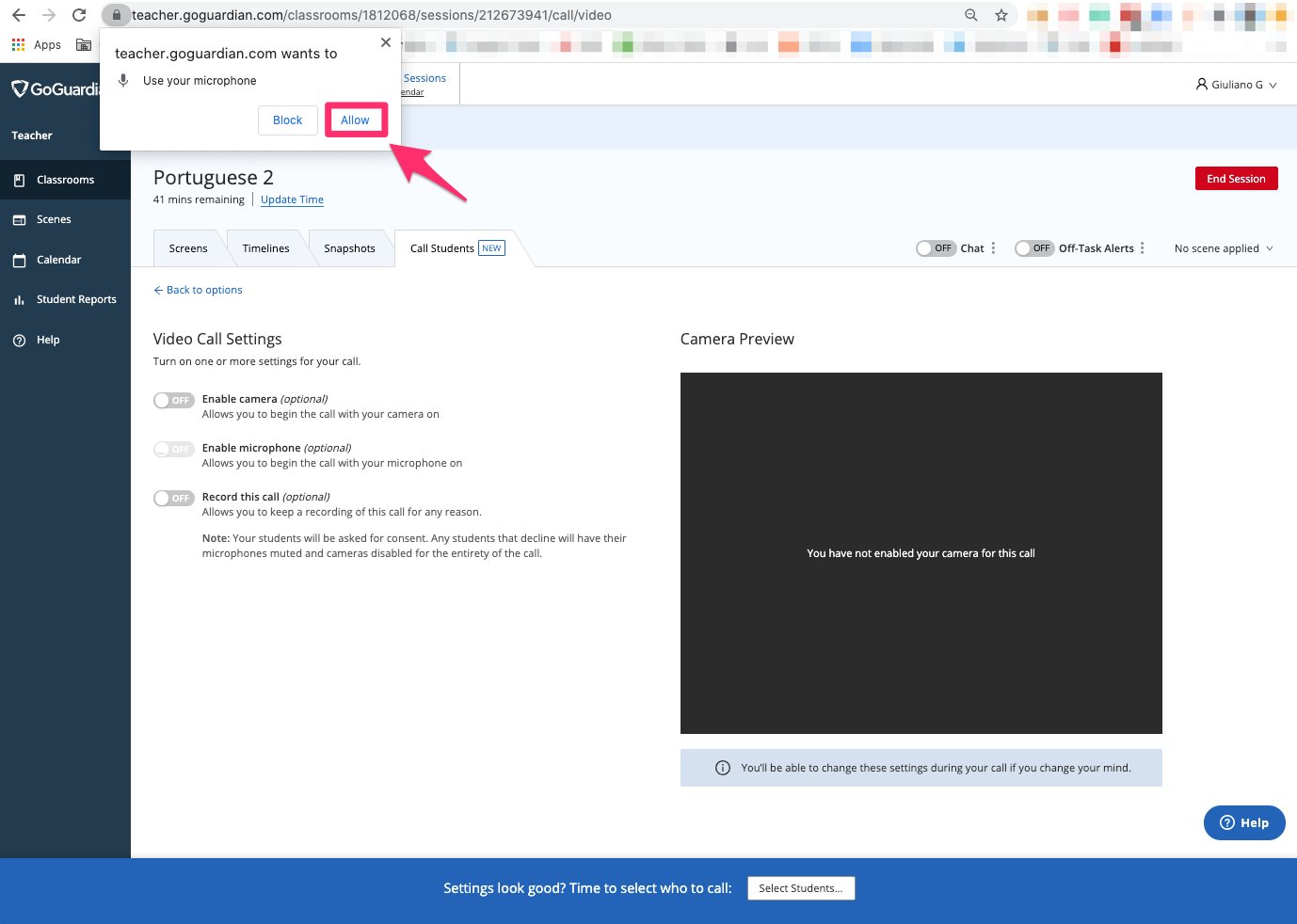Screen dimensions: 1297x924
Task: Click the Student Reports chart icon
Action: [19, 299]
